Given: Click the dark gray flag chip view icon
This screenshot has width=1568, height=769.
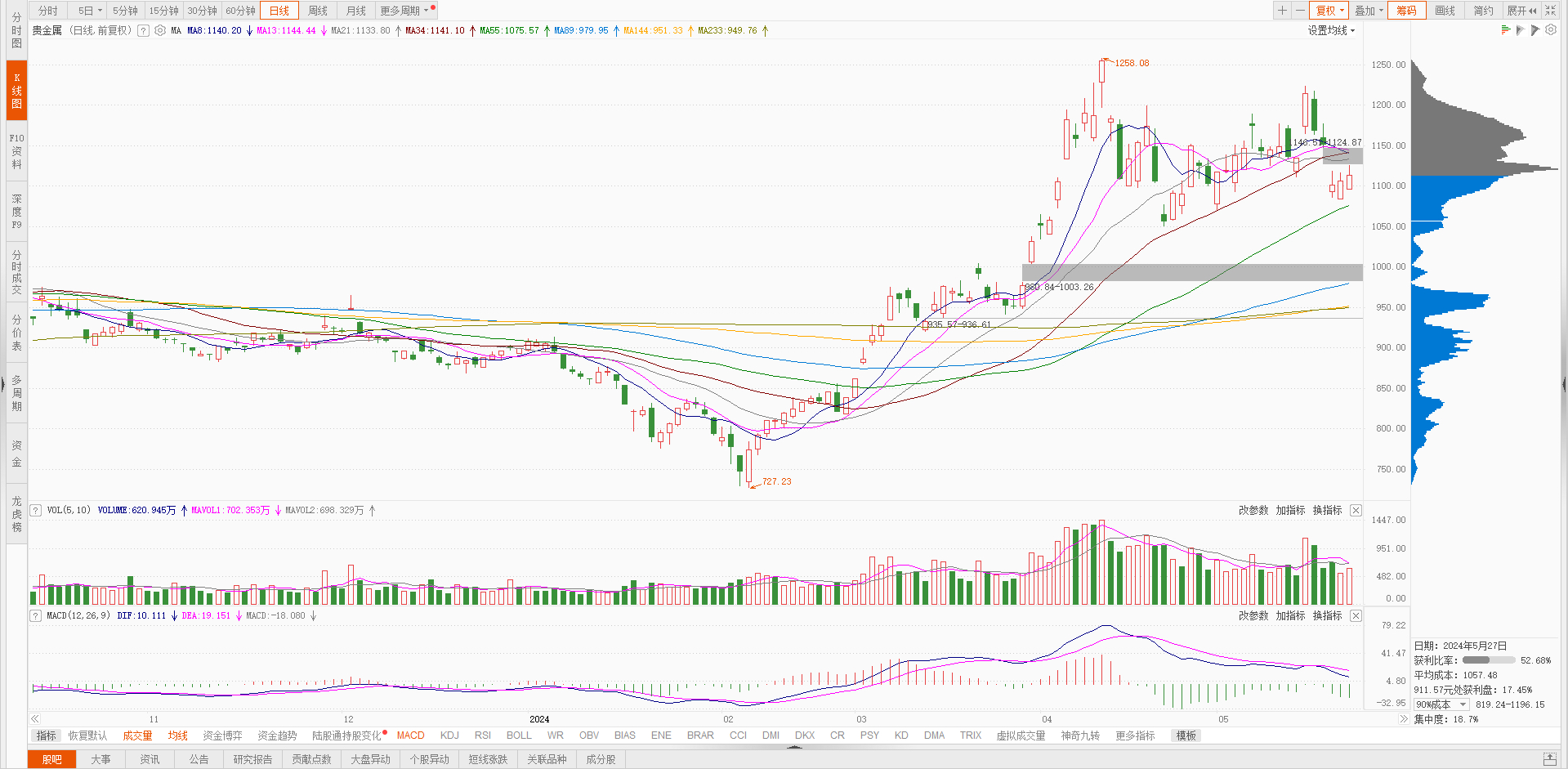Looking at the screenshot, I should tap(1535, 29).
